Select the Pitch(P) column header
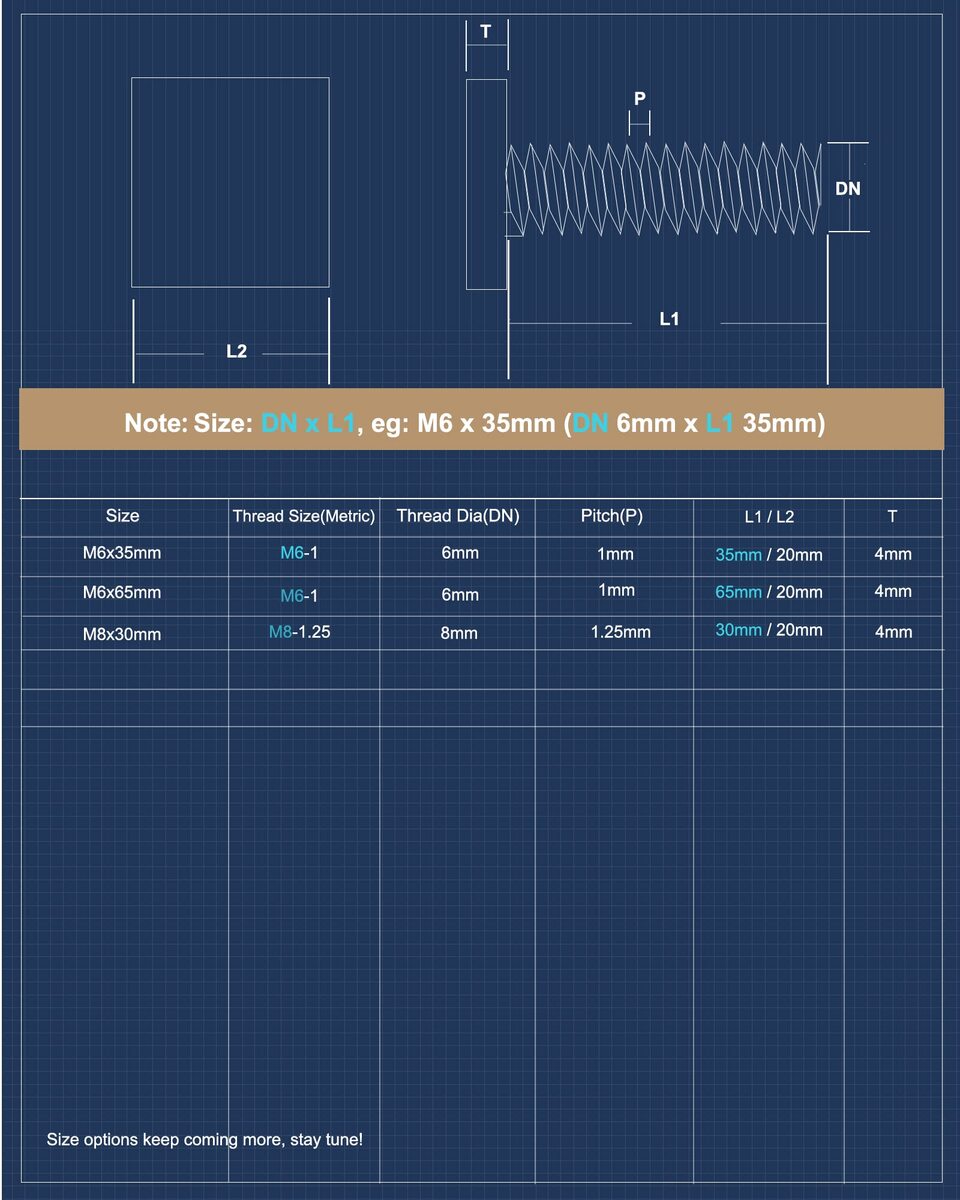 click(x=612, y=516)
